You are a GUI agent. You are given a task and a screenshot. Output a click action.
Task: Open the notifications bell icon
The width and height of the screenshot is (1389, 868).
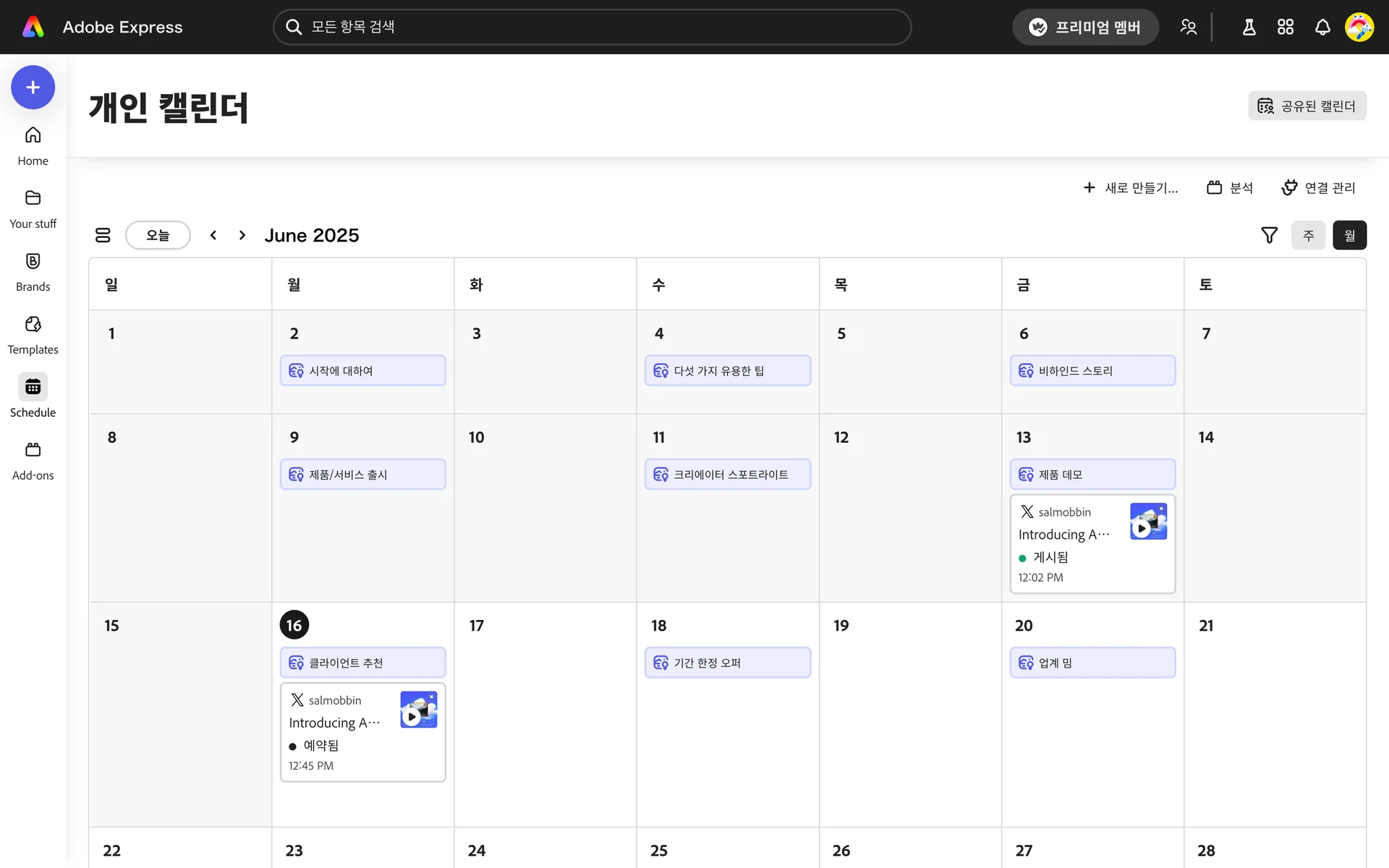[1322, 27]
